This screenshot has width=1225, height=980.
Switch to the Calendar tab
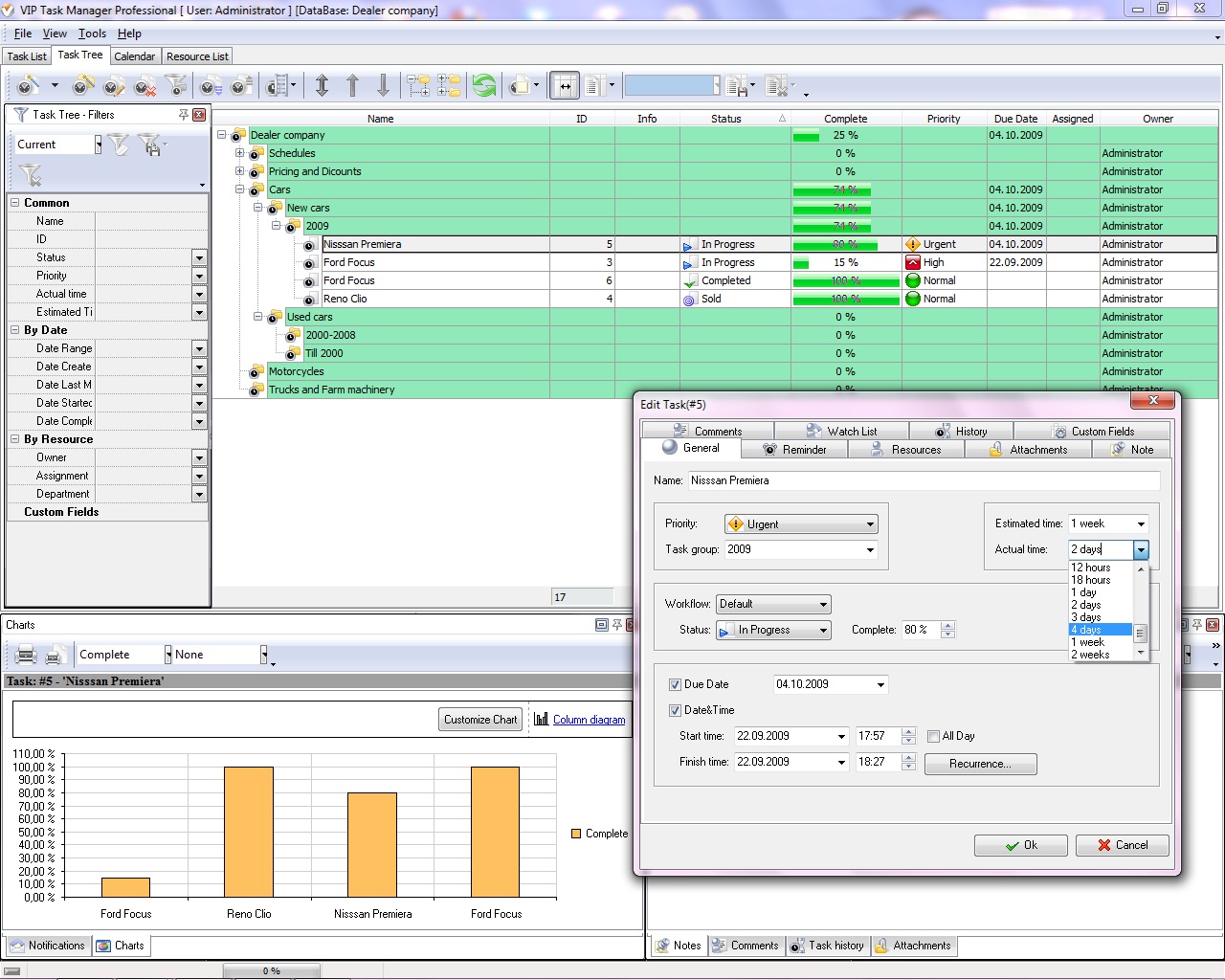point(134,56)
